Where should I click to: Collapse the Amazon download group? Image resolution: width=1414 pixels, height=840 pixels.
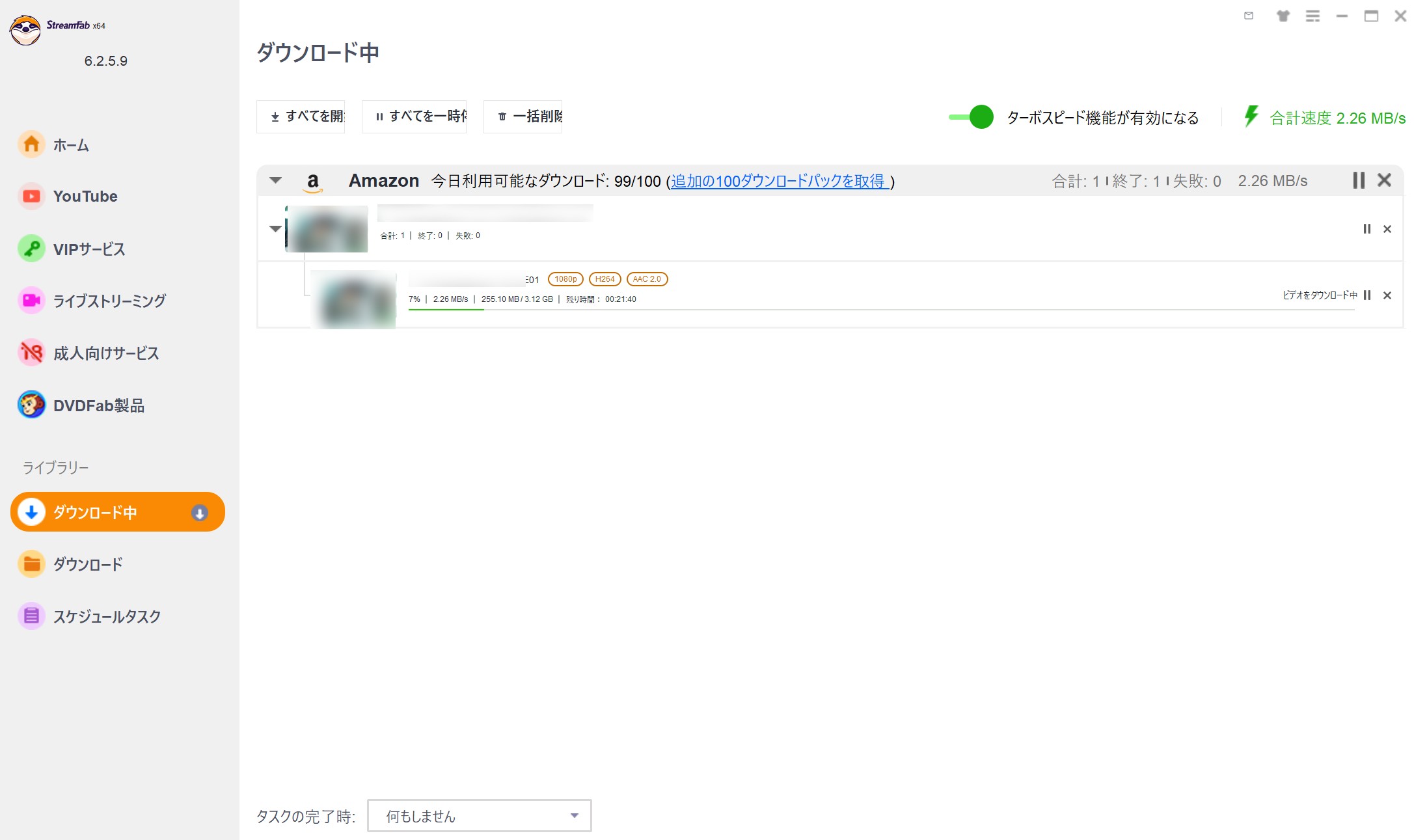coord(275,180)
